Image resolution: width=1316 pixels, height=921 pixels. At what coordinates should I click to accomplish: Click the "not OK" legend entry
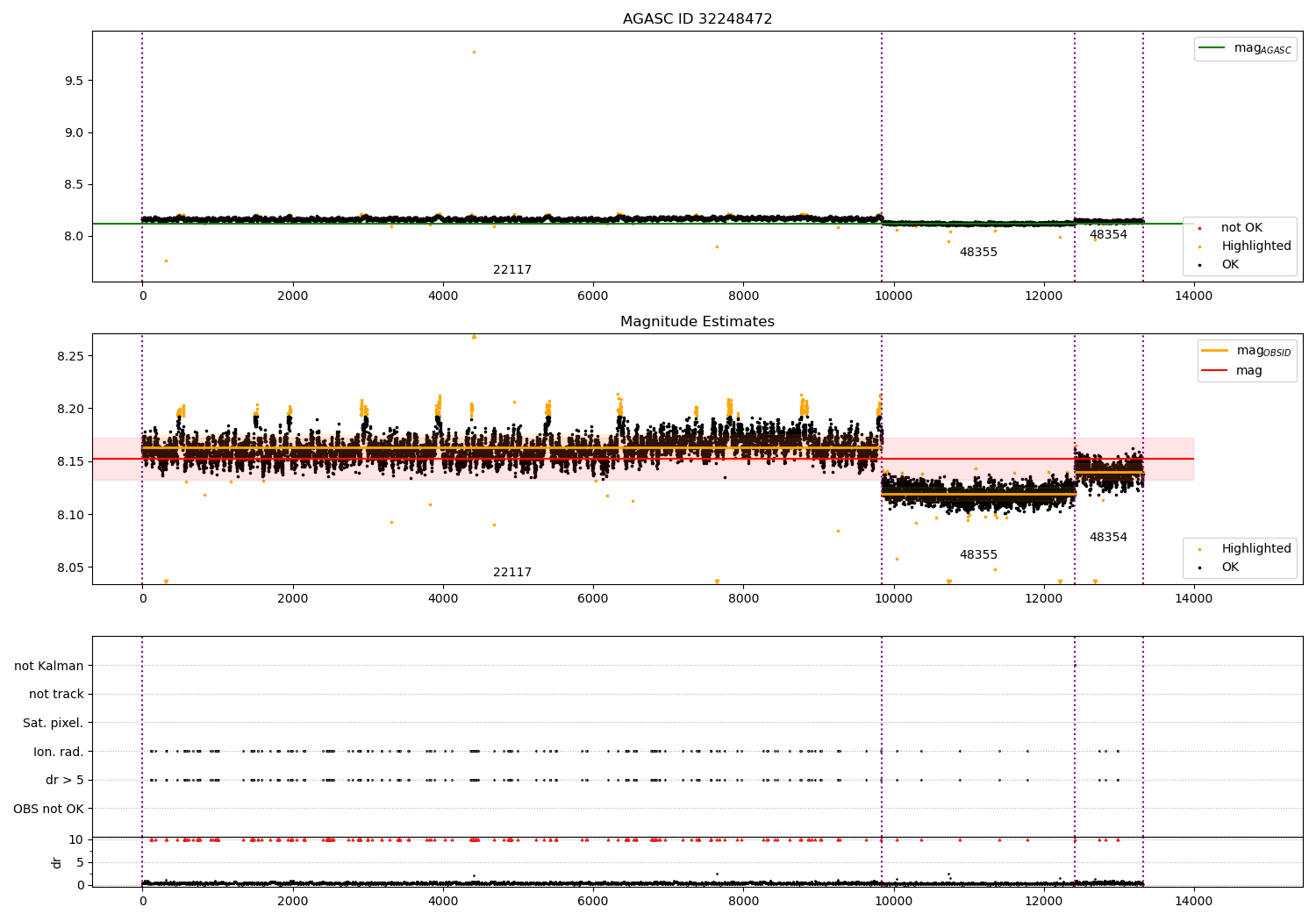1241,228
